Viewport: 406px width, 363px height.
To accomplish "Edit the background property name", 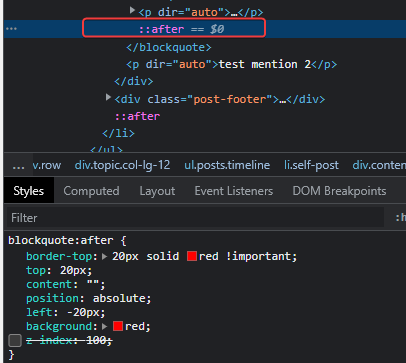I will tap(59, 326).
